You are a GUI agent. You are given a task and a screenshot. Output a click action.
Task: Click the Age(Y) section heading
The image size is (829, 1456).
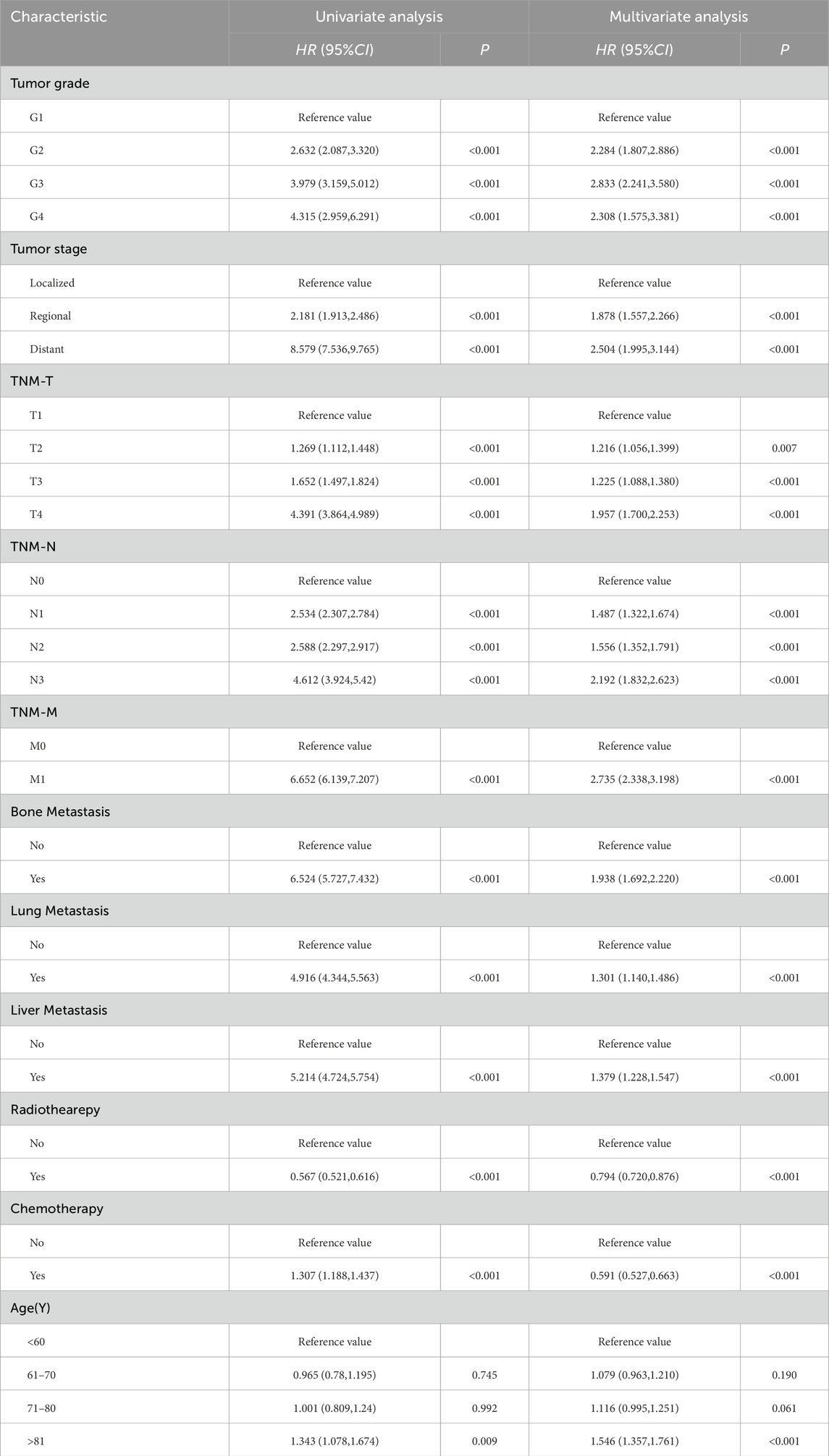(x=30, y=1308)
